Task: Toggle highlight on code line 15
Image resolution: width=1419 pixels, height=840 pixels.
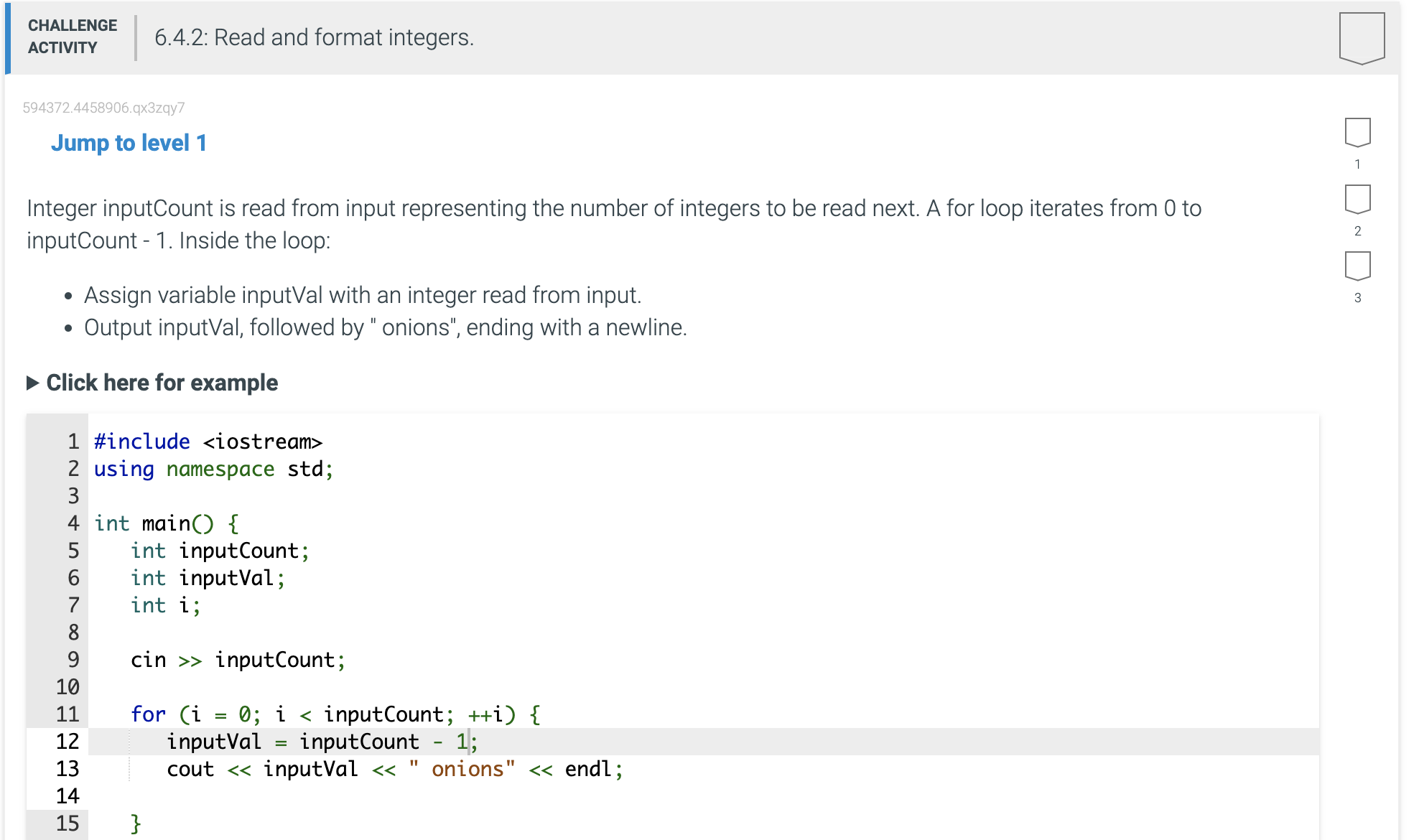Action: (68, 823)
